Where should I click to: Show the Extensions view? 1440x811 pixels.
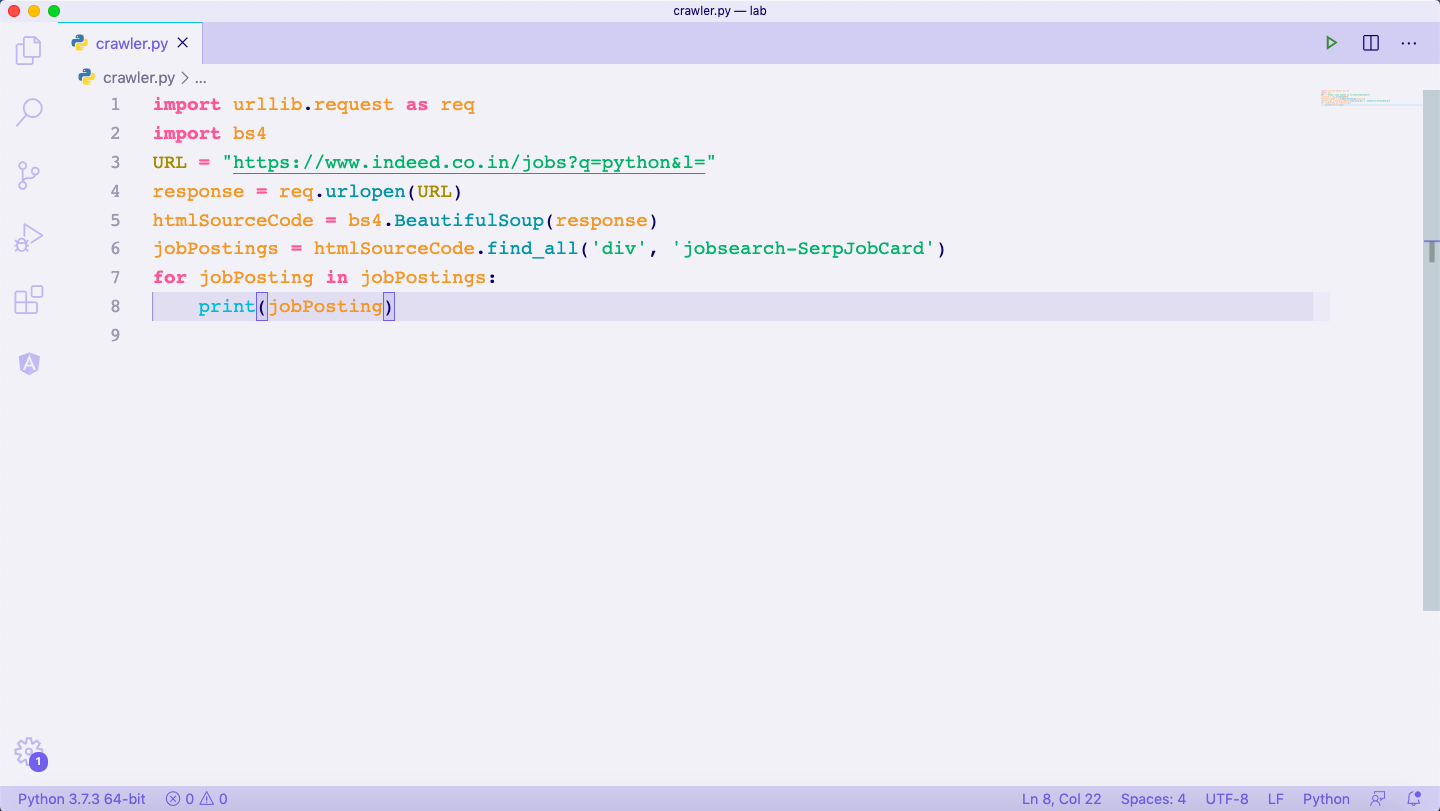[x=29, y=300]
